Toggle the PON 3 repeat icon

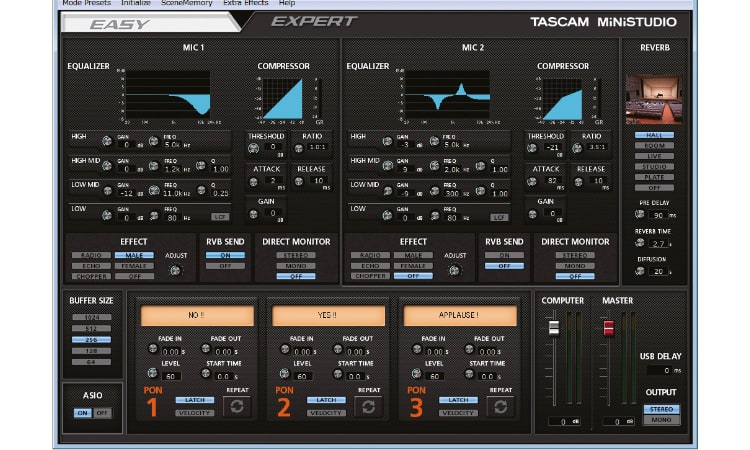point(500,406)
